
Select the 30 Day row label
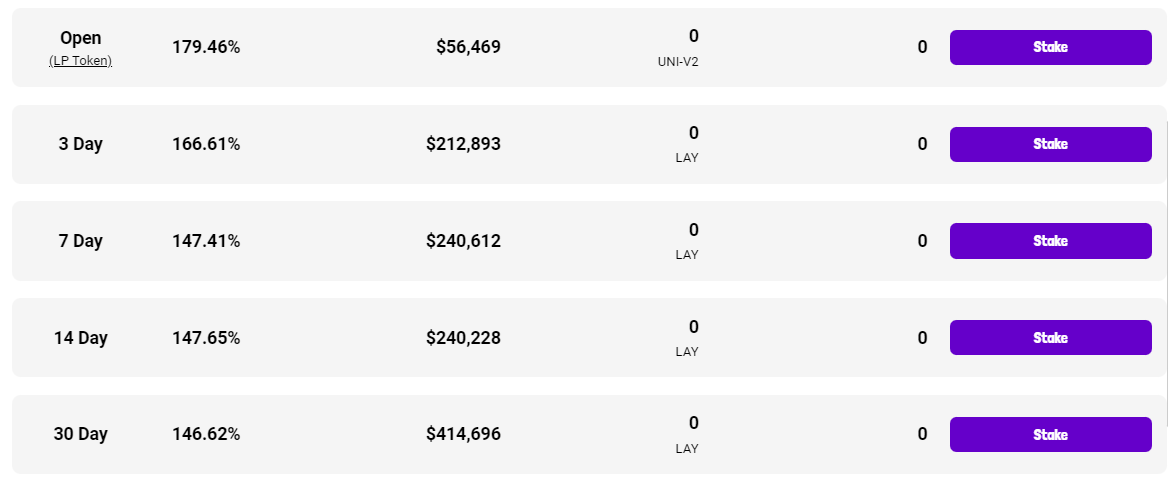[x=80, y=435]
